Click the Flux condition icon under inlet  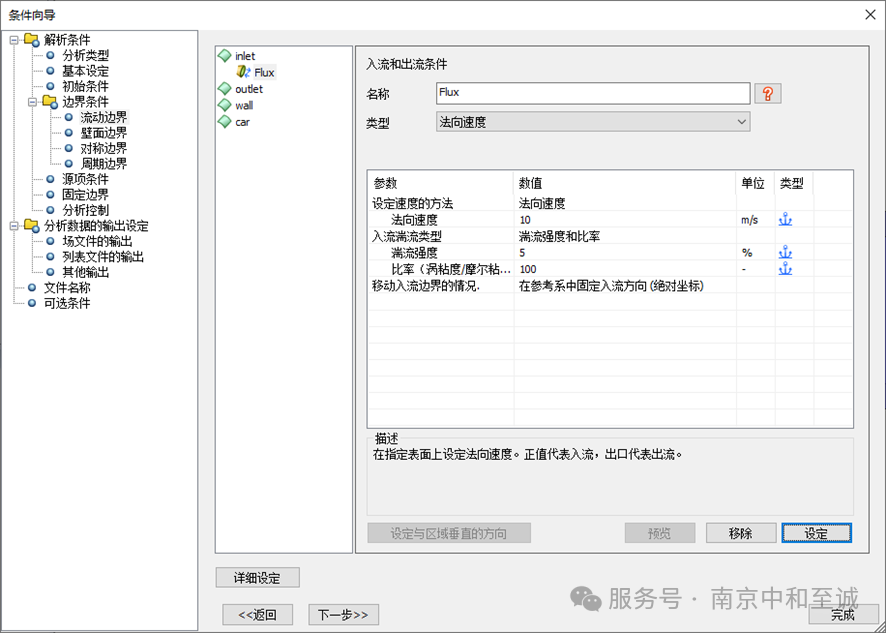point(244,72)
